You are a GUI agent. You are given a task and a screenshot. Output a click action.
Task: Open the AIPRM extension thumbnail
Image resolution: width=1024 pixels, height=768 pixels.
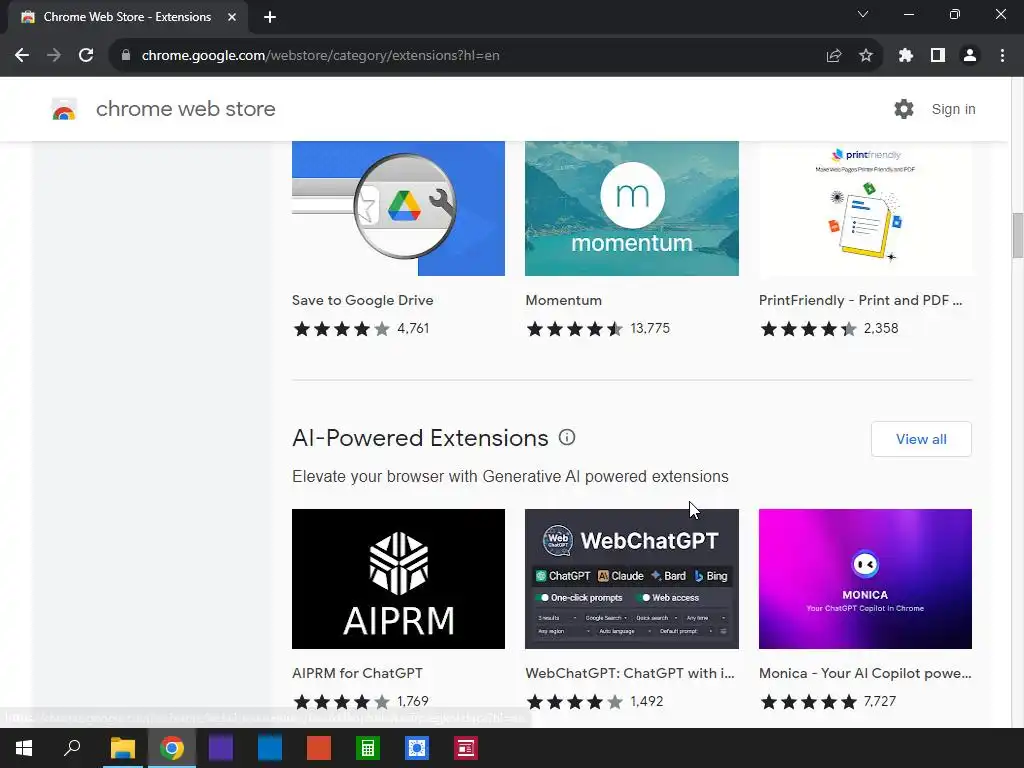(x=398, y=579)
